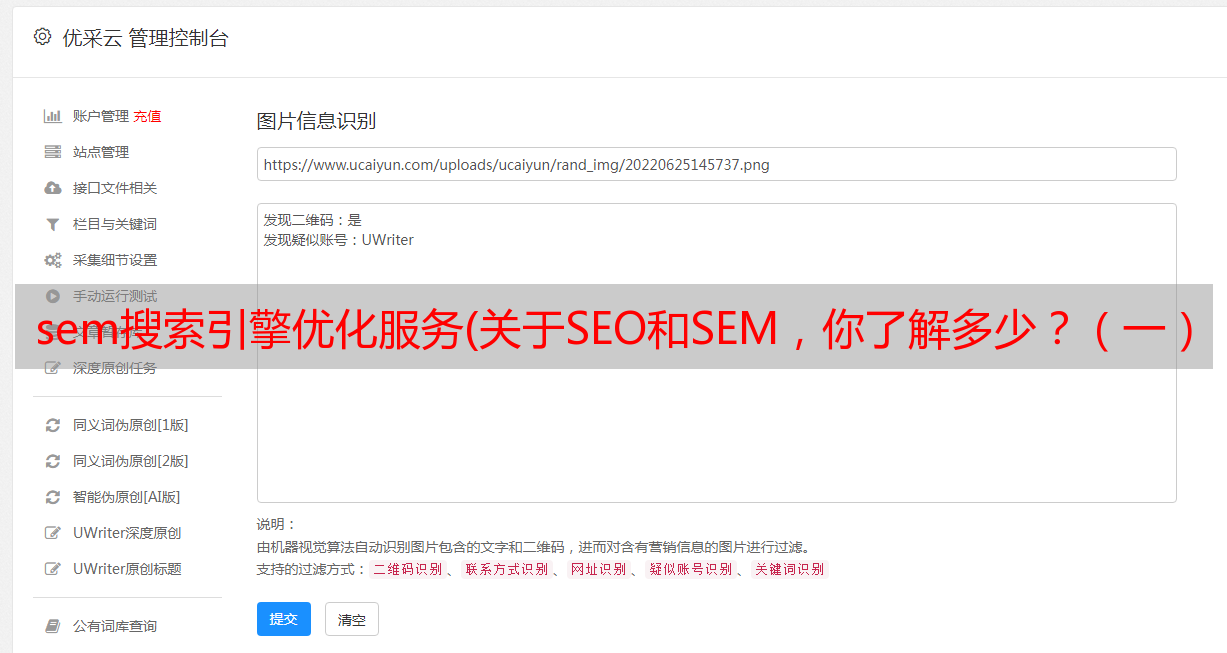The height and width of the screenshot is (653, 1227).
Task: Select the filter icon beside 栏目与关键词
Action: 53,224
